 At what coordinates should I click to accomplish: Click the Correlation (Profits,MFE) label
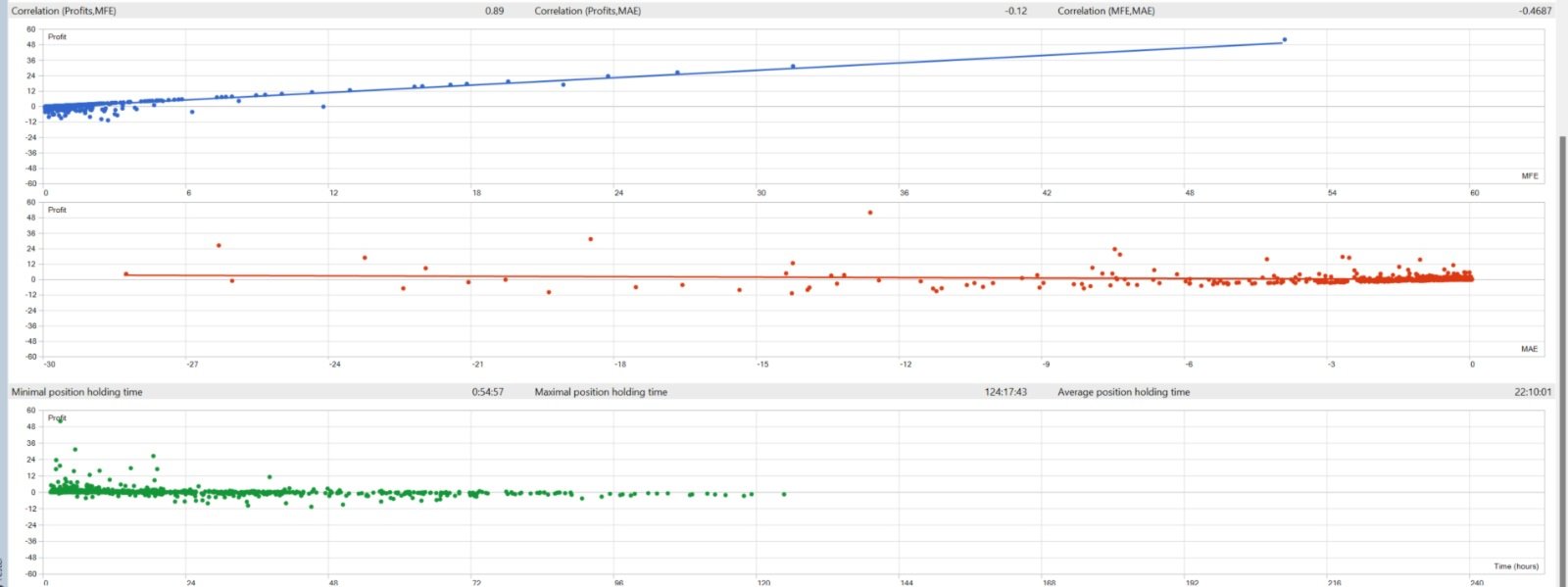coord(64,11)
